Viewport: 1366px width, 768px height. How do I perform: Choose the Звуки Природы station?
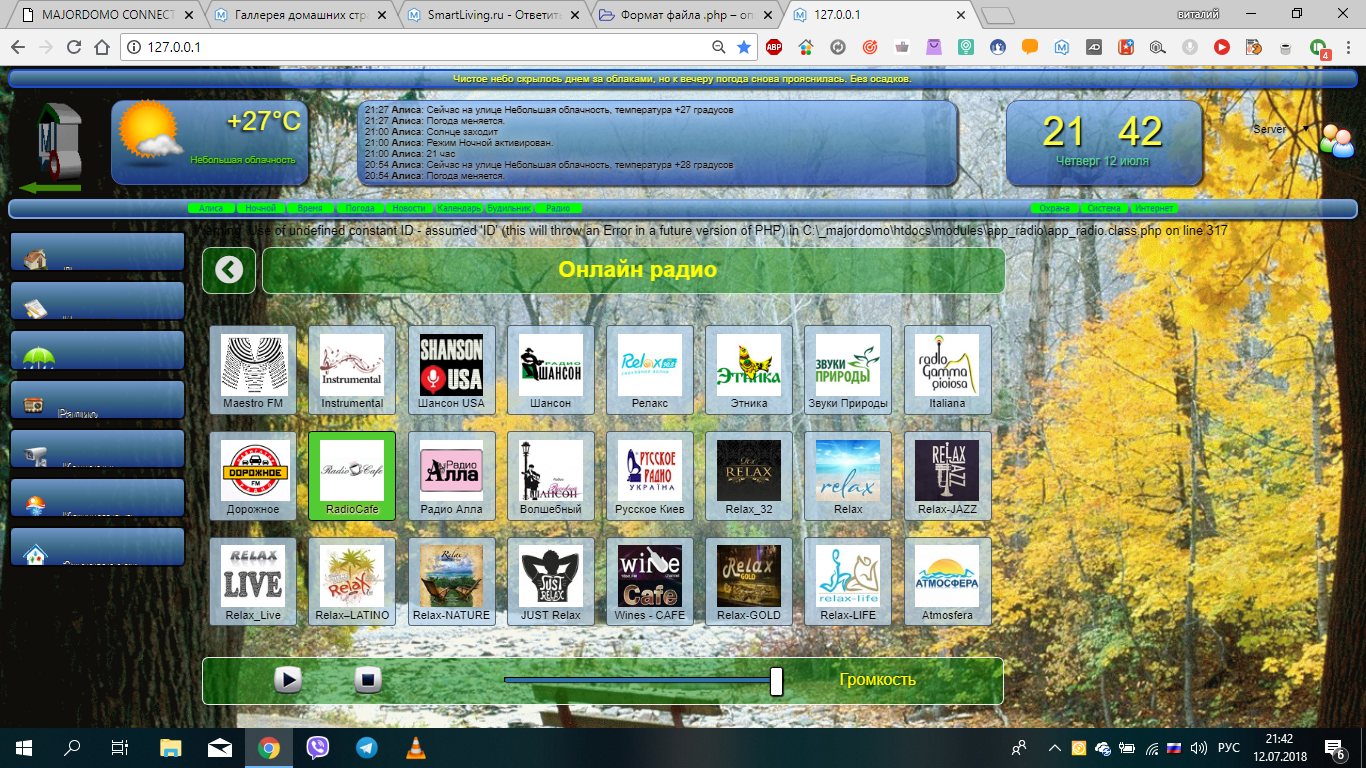click(x=848, y=370)
